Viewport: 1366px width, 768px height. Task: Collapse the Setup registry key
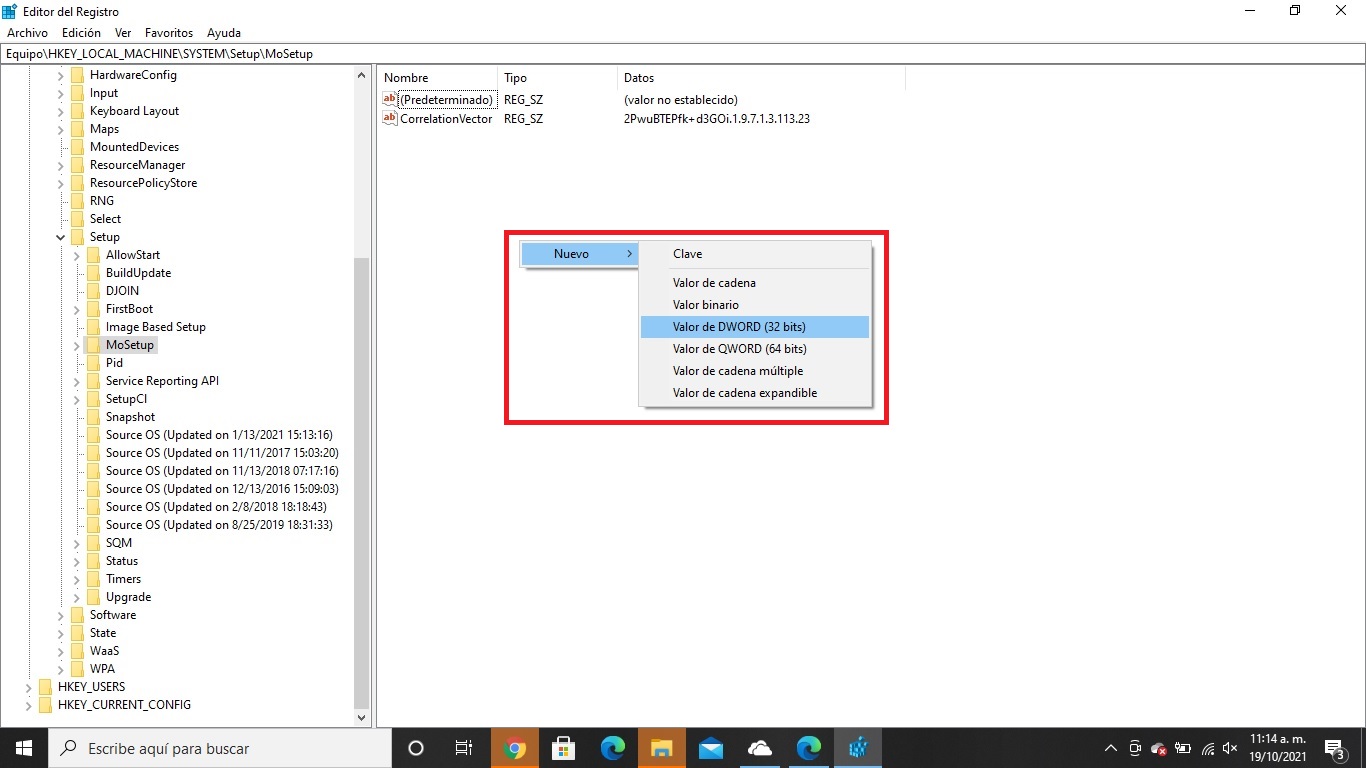[x=60, y=237]
